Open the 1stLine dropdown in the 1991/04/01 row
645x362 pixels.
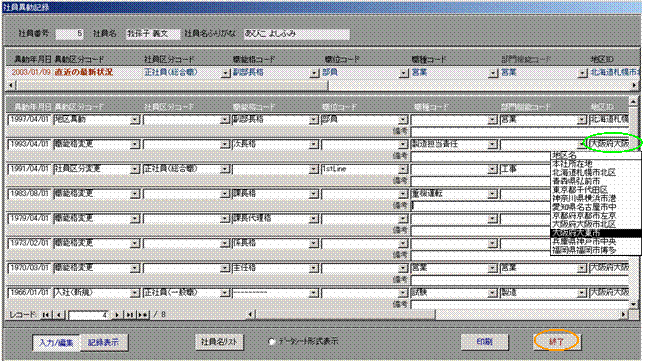click(403, 169)
